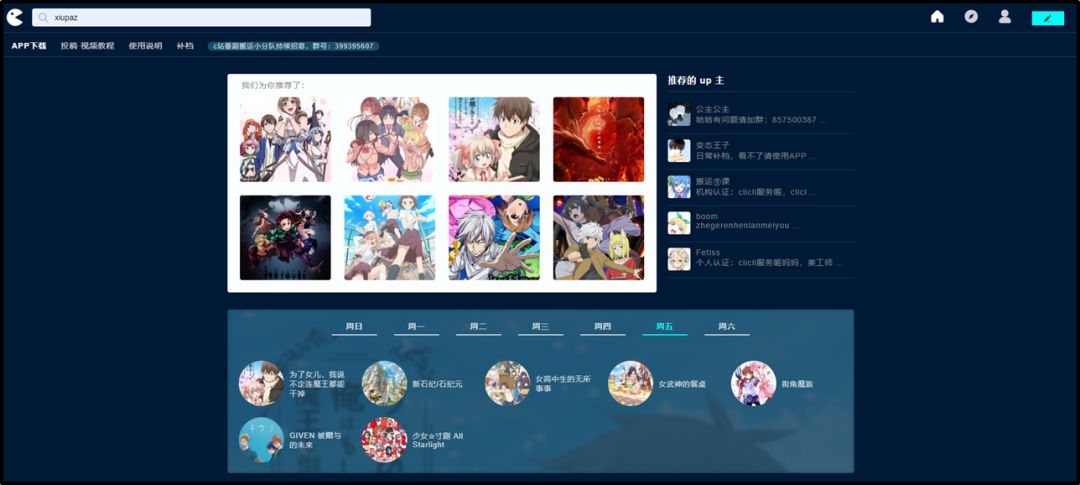This screenshot has width=1080, height=485.
Task: Open the 女高中生的无所事事 title
Action: click(563, 384)
